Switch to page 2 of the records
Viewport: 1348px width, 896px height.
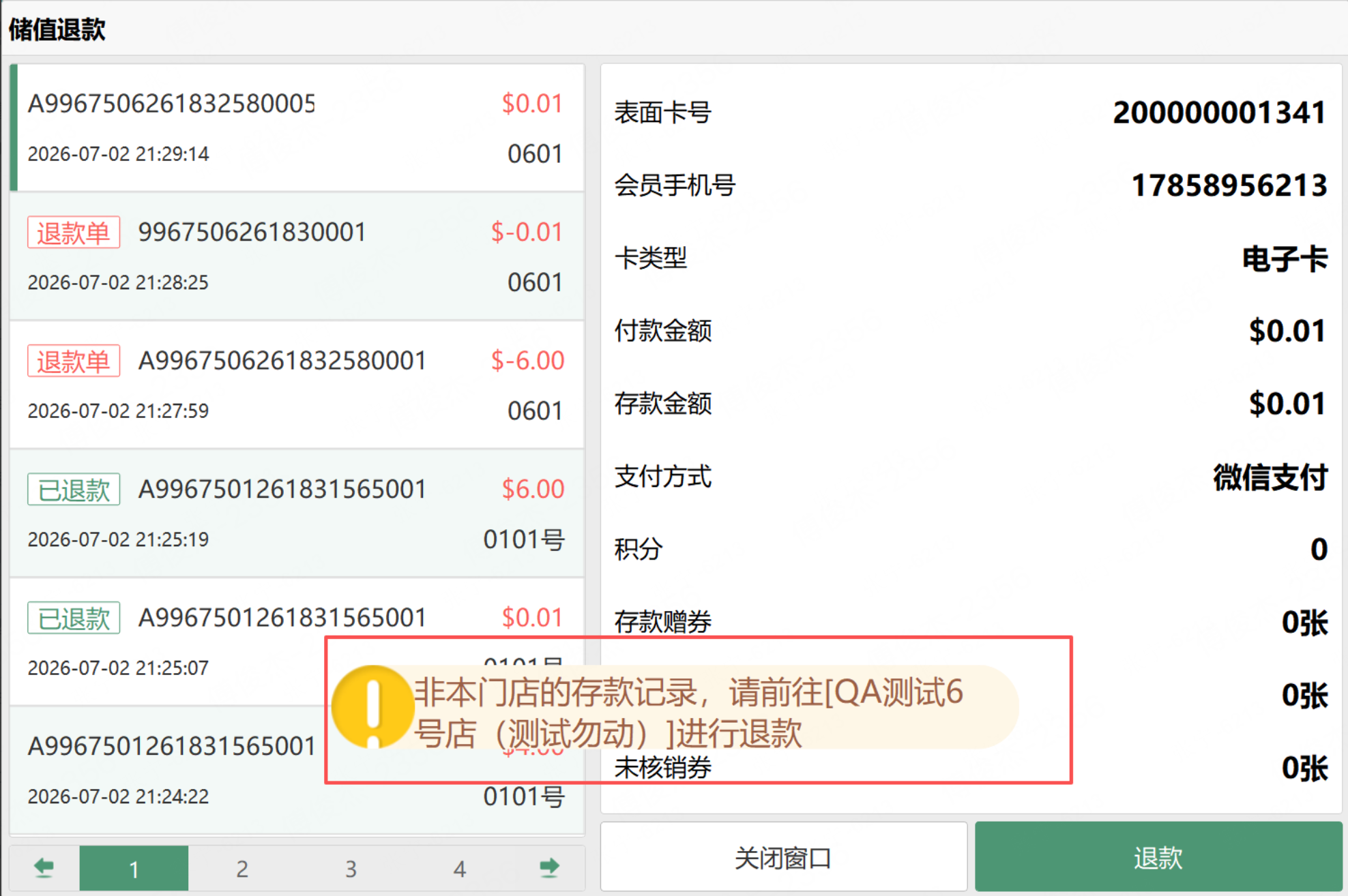click(x=242, y=868)
